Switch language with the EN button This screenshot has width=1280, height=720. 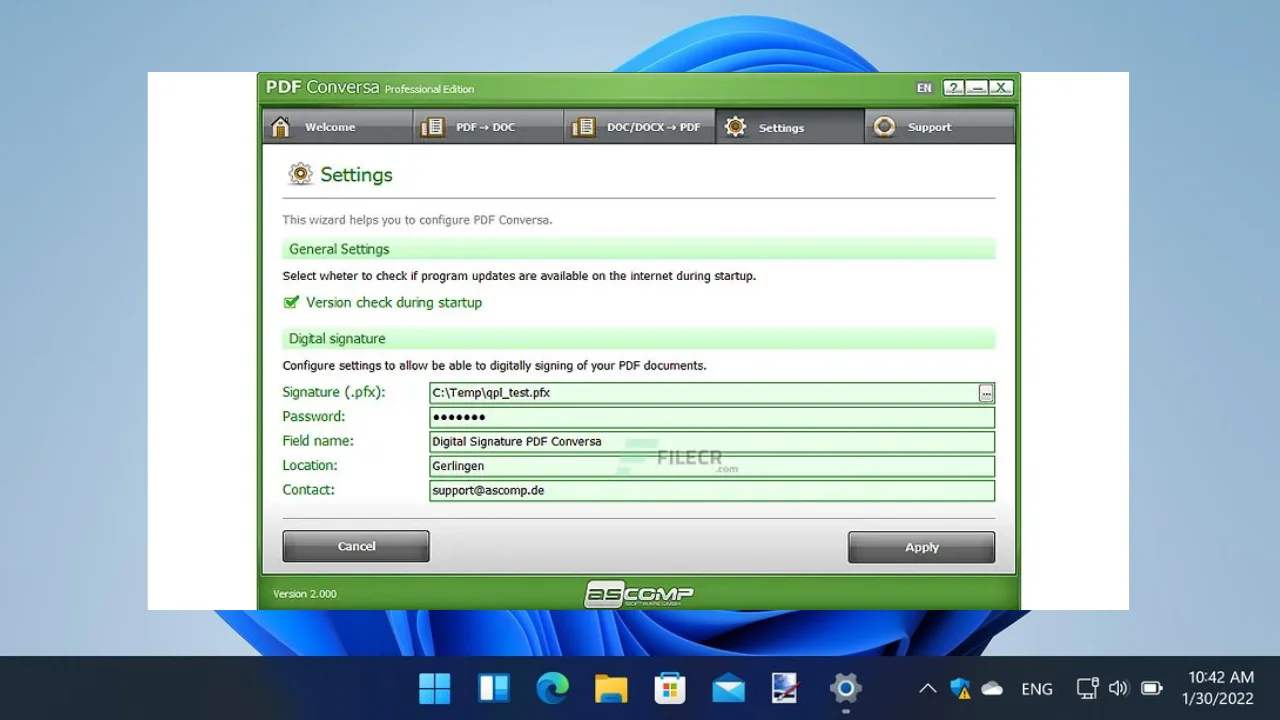coord(924,88)
